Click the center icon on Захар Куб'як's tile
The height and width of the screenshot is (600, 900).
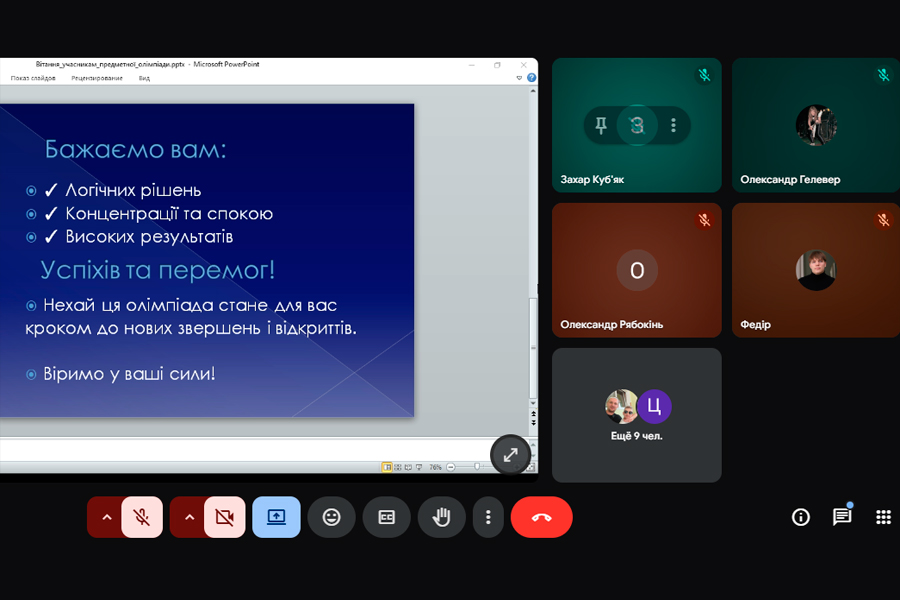click(x=637, y=125)
